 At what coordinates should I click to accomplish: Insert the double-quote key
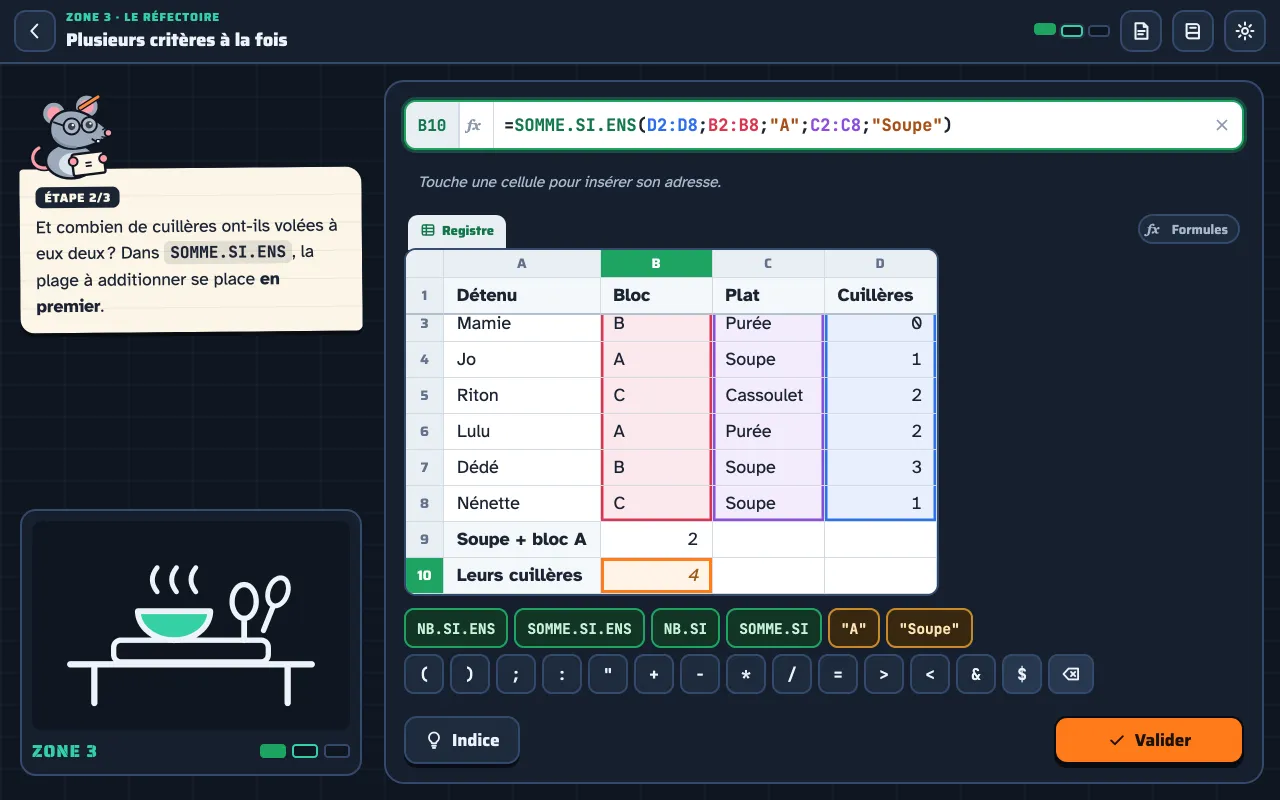(608, 674)
